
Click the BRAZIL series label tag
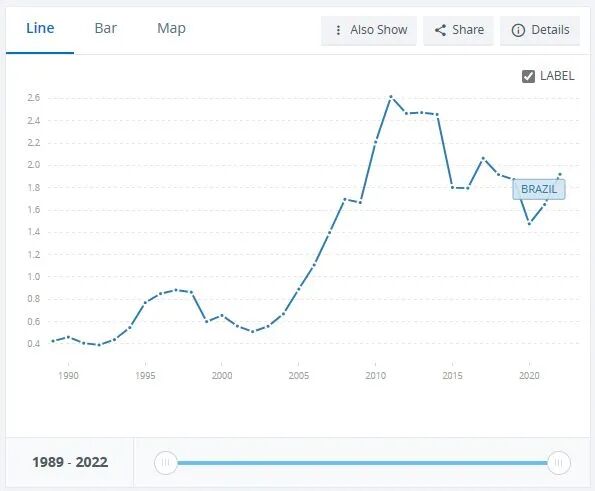[539, 189]
